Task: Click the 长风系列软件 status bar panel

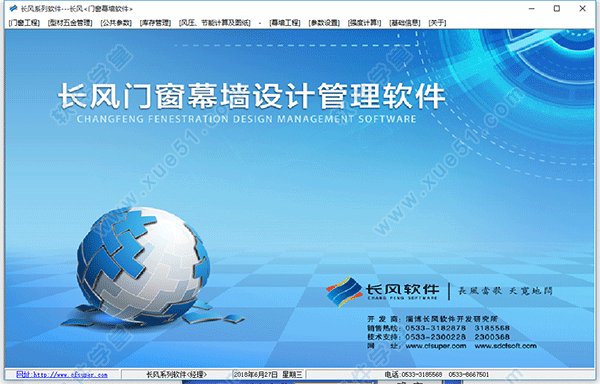Action: coord(176,374)
